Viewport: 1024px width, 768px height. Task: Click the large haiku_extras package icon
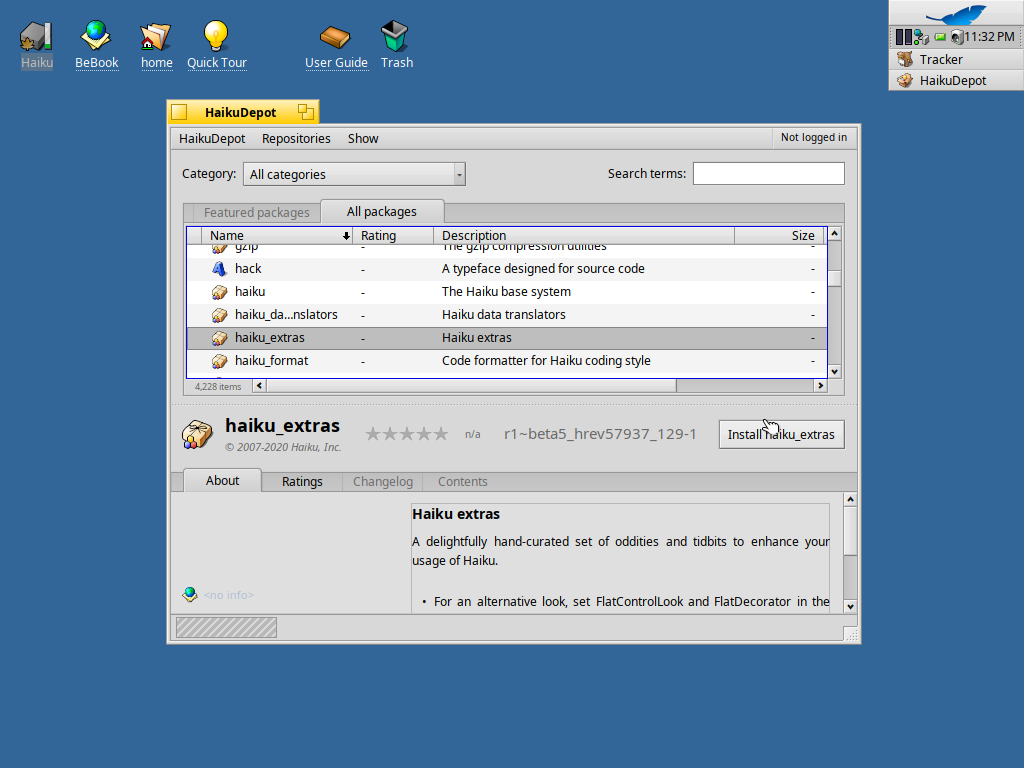pos(197,434)
